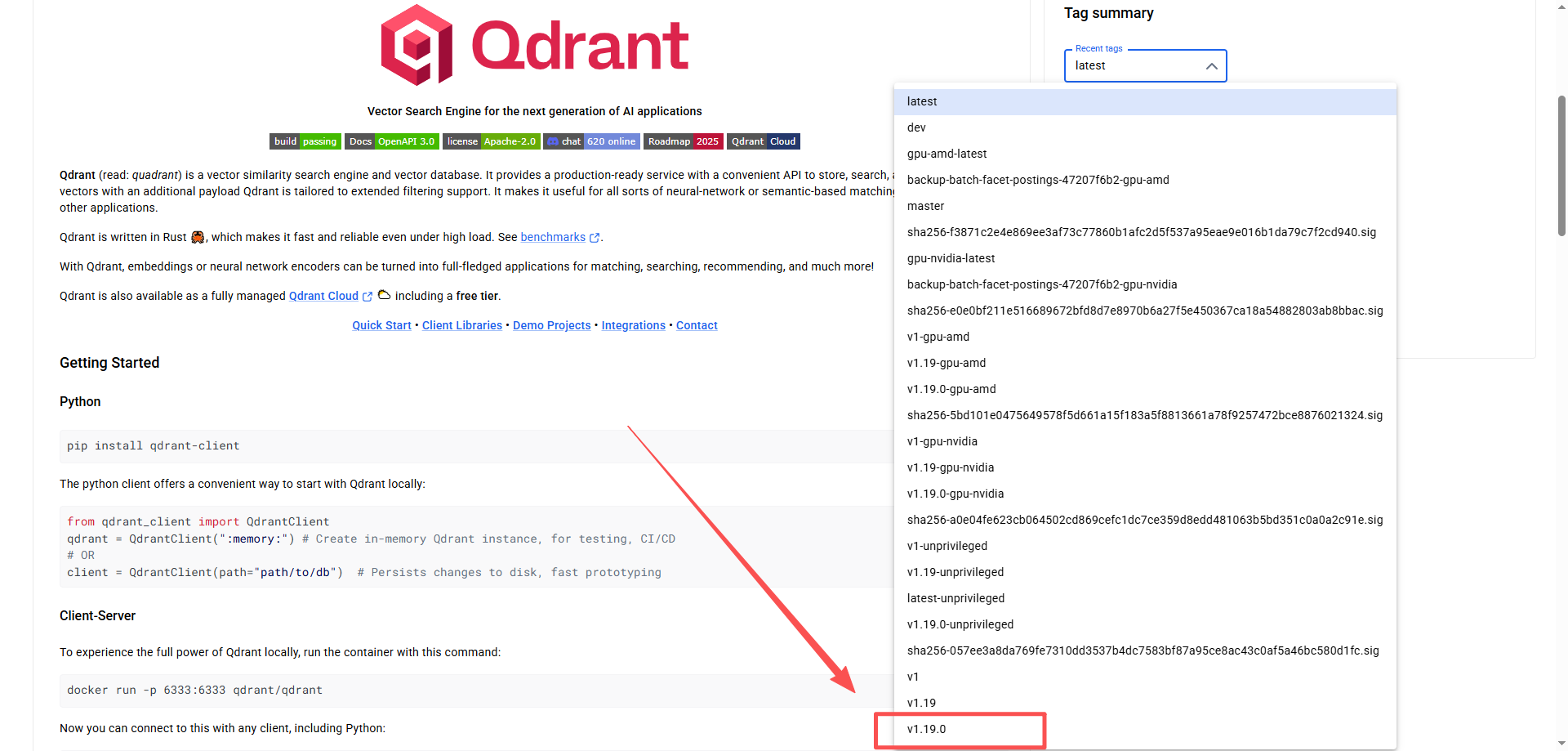Viewport: 1568px width, 751px height.
Task: Click the page vertical scrollbar thumb
Action: (x=1561, y=166)
